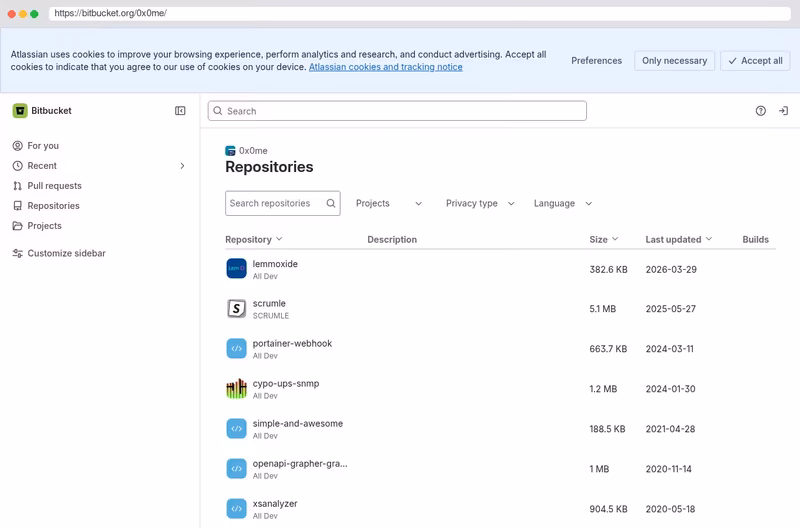
Task: Open the cypo-ups-snmp repository avatar
Action: 236,389
